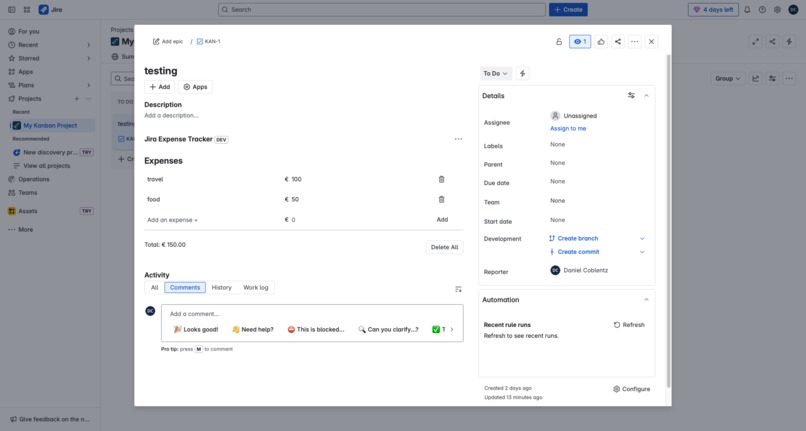The height and width of the screenshot is (431, 806).
Task: Switch Activity to the All tab
Action: point(154,288)
